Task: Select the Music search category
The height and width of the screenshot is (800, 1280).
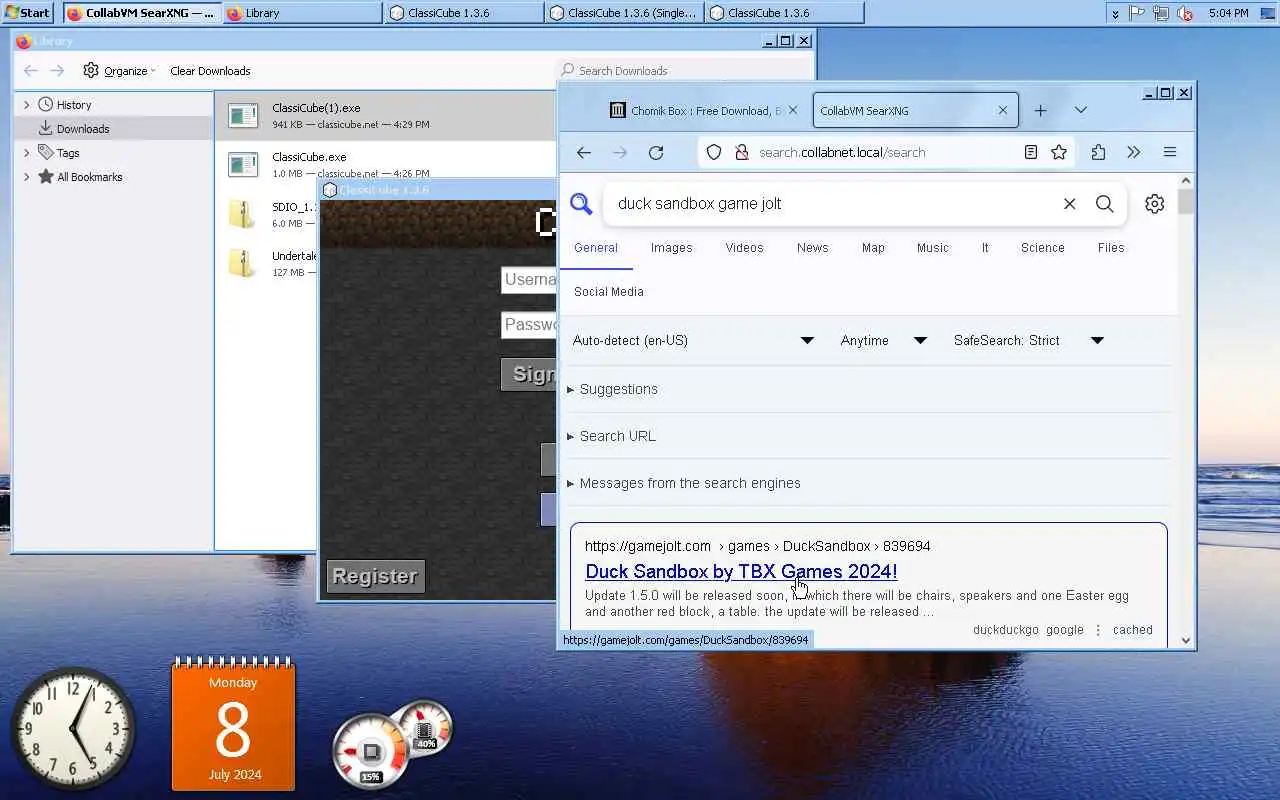Action: [x=932, y=248]
